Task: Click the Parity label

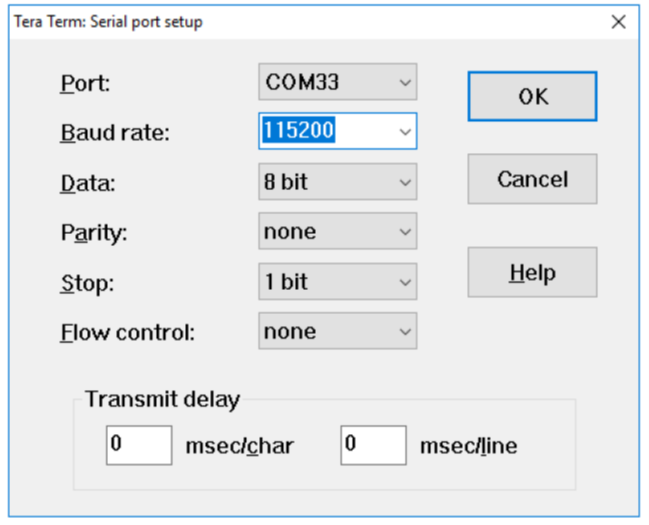Action: [94, 233]
